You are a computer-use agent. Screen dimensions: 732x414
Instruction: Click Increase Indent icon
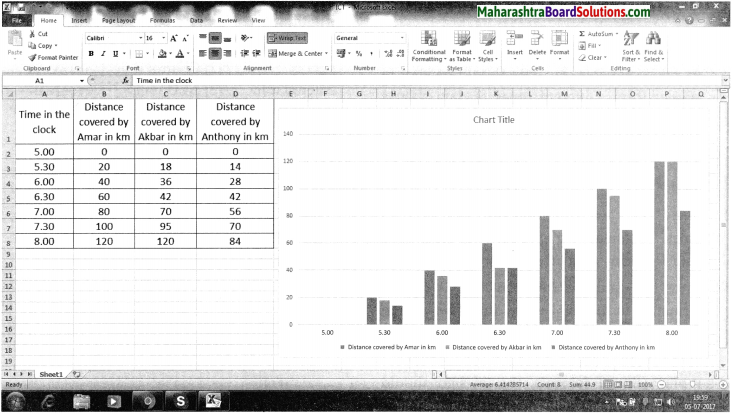pyautogui.click(x=256, y=54)
